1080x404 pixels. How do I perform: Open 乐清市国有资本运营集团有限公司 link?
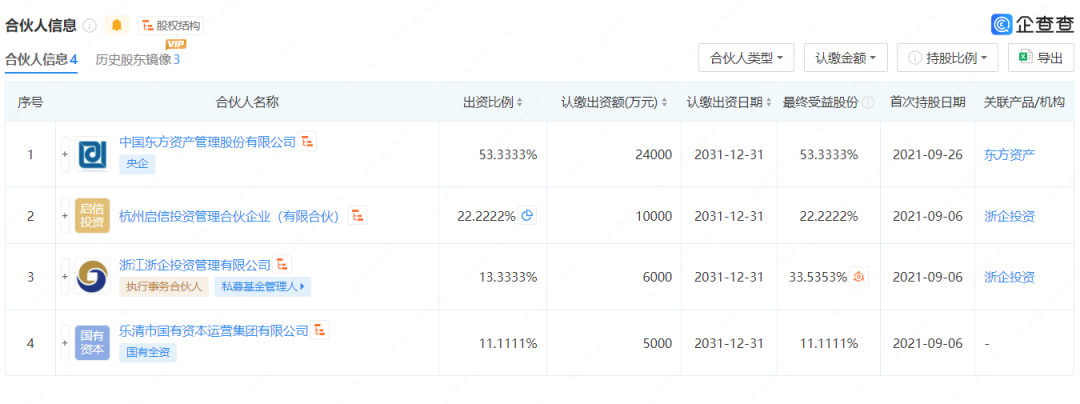[214, 331]
